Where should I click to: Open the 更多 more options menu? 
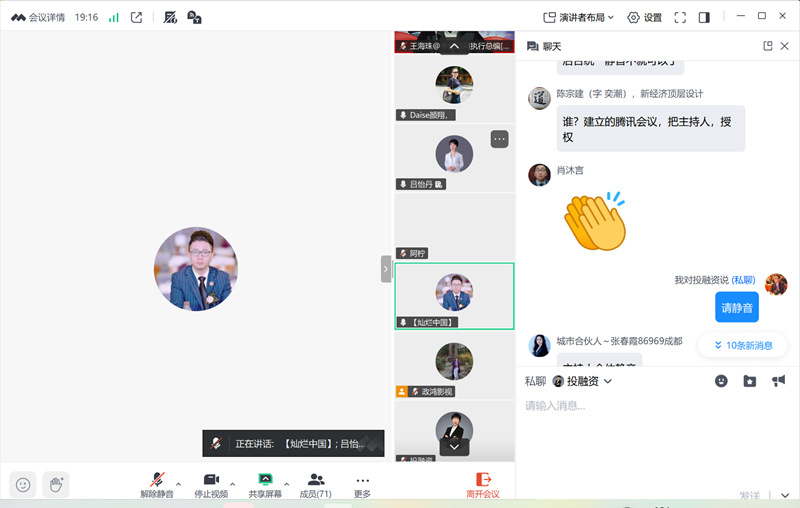pos(362,484)
